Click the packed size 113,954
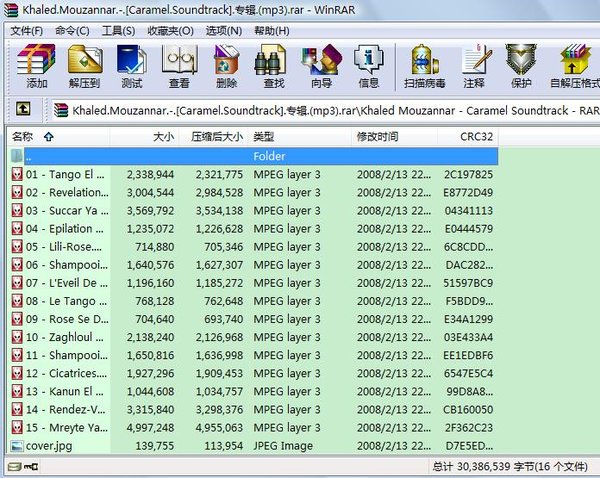 223,446
